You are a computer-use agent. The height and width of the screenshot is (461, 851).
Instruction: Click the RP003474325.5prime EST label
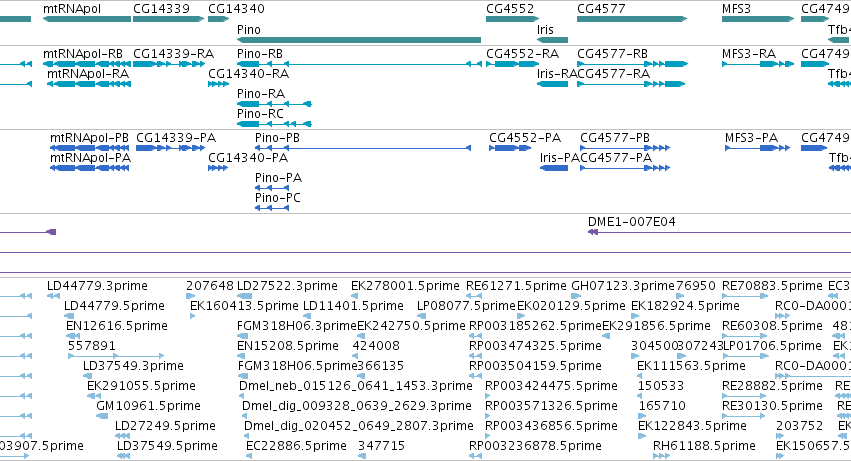[x=535, y=346]
